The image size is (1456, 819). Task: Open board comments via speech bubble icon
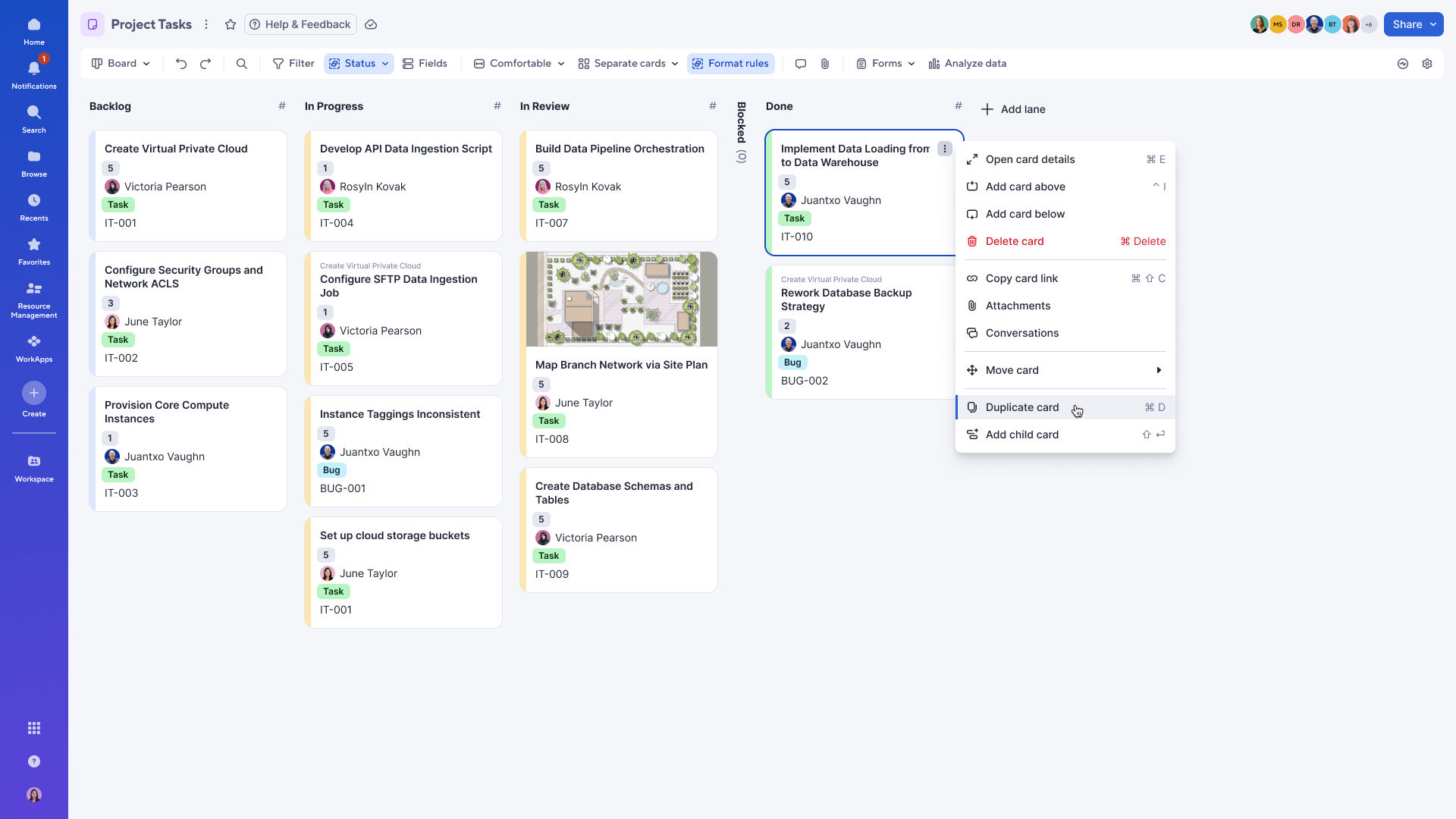point(800,64)
